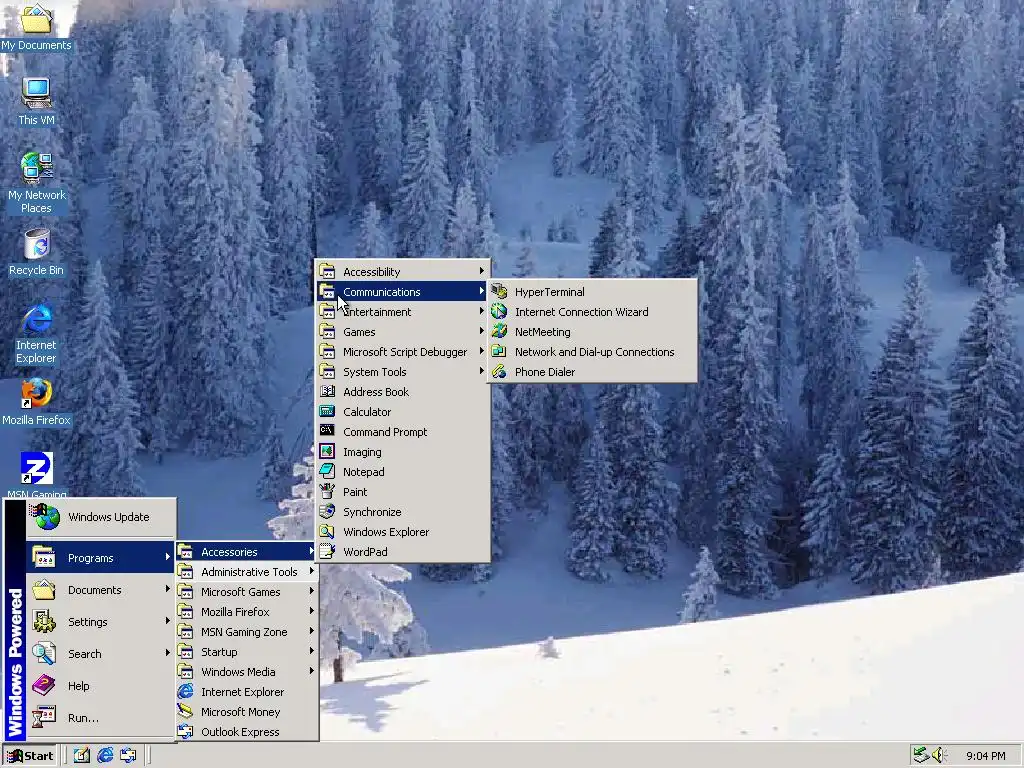Expand Administrative Tools submenu arrow
Viewport: 1024px width, 768px height.
[x=312, y=571]
